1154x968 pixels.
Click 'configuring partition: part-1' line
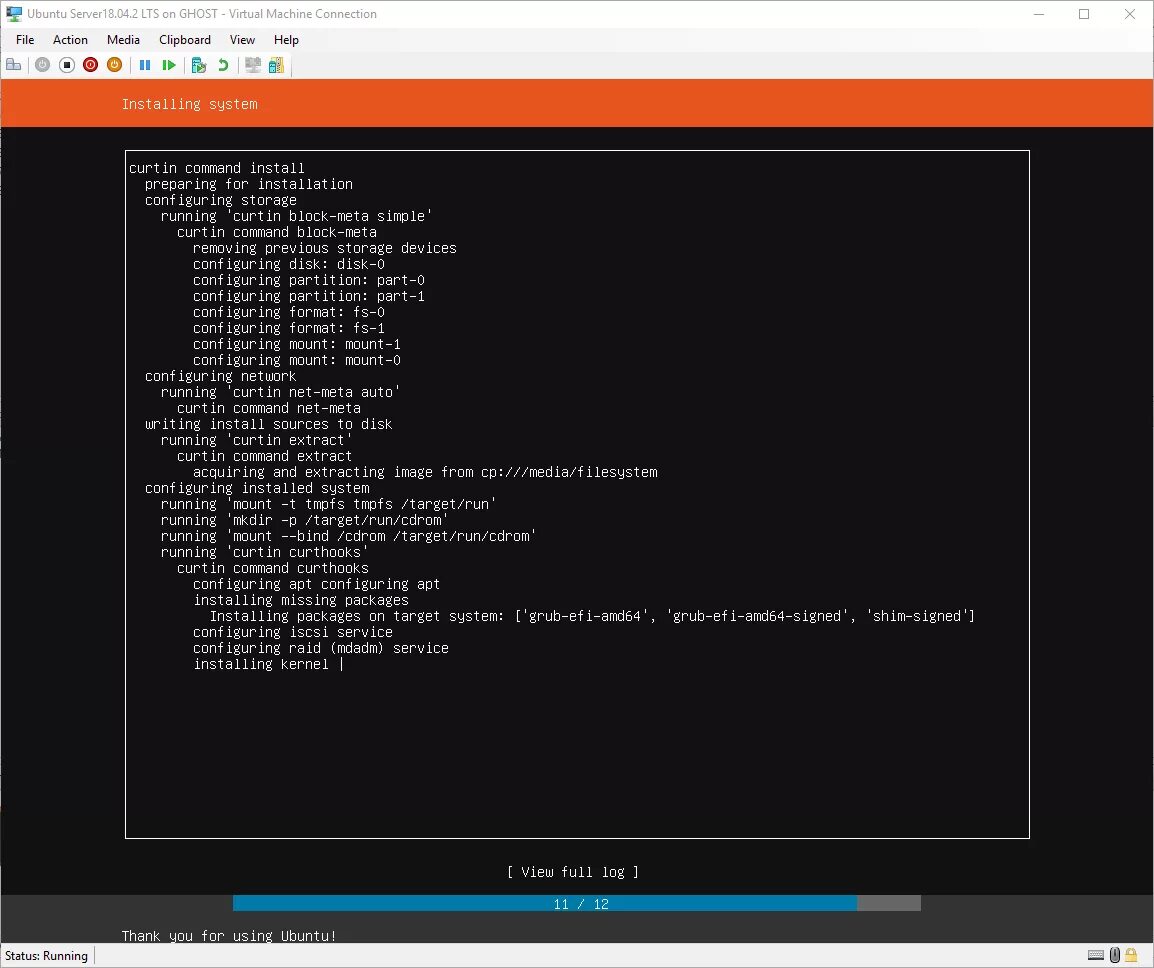pyautogui.click(x=308, y=296)
